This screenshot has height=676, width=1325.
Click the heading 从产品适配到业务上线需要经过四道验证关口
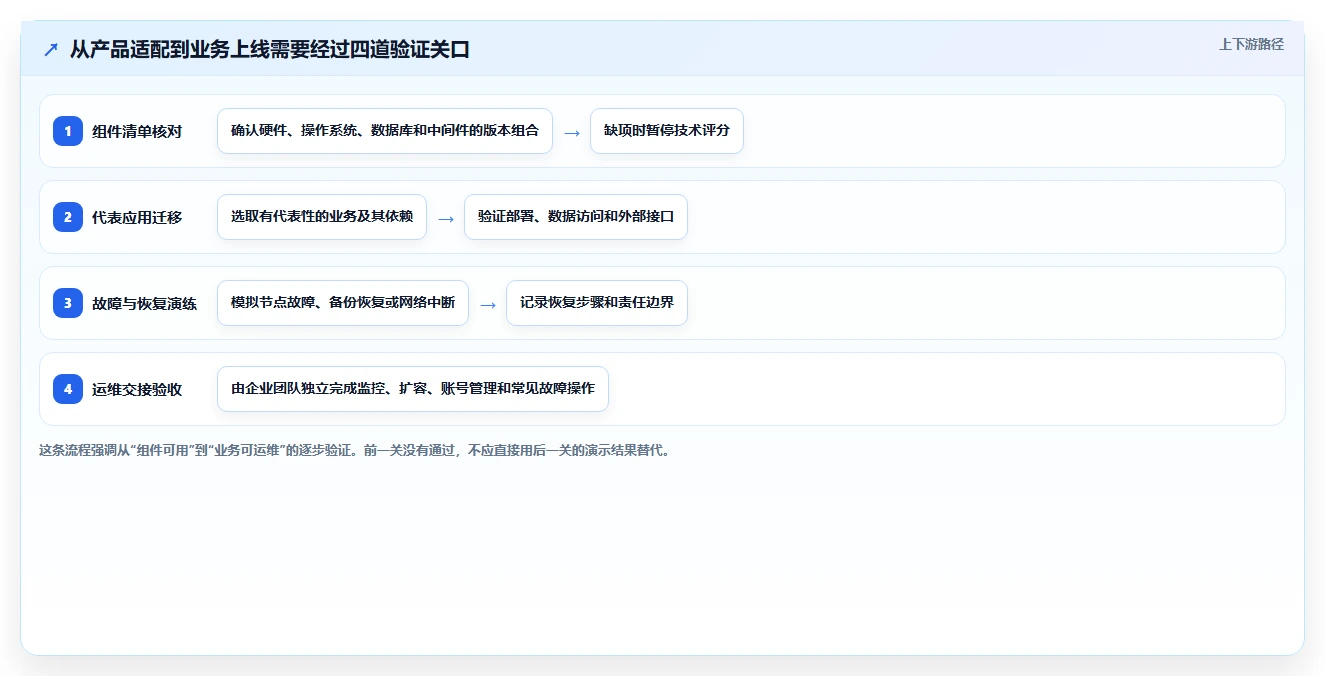pos(270,50)
